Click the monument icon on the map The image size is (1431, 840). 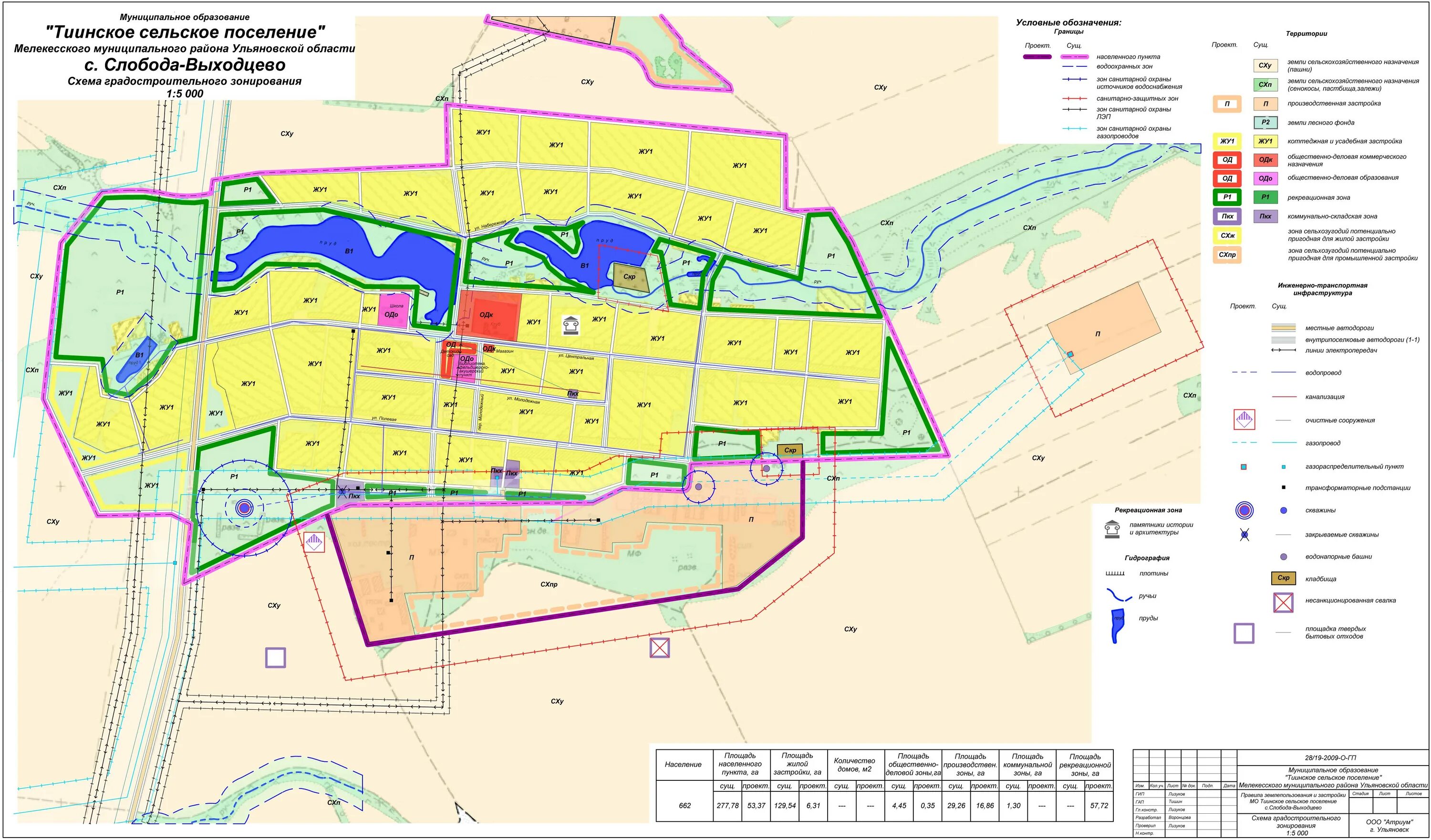tap(570, 325)
